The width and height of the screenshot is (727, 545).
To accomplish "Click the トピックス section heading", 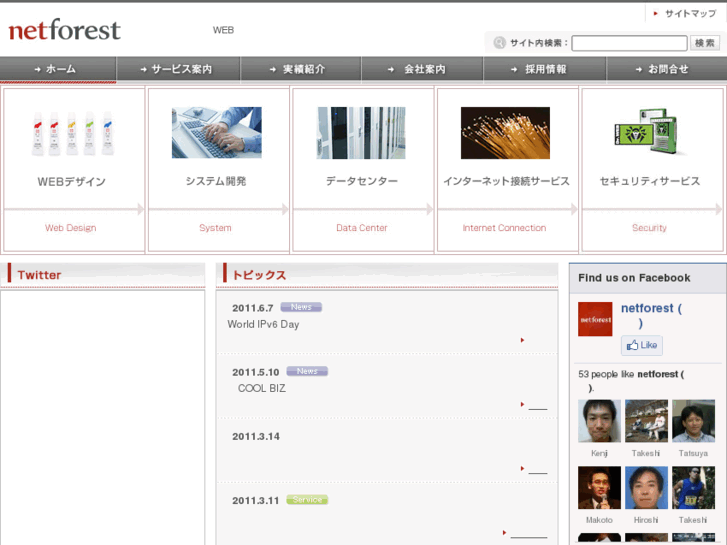I will point(259,275).
